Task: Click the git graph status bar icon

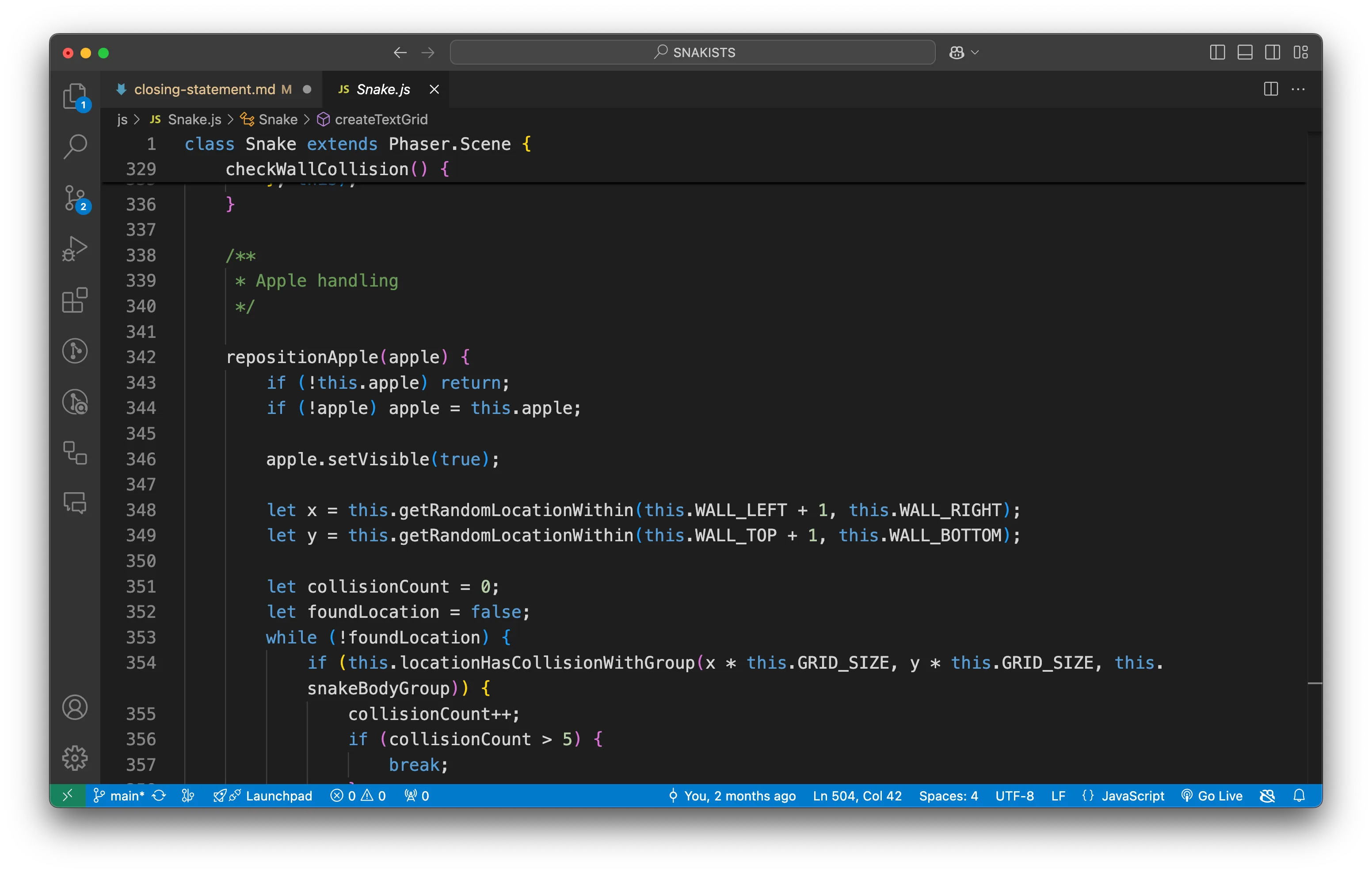Action: (x=188, y=796)
